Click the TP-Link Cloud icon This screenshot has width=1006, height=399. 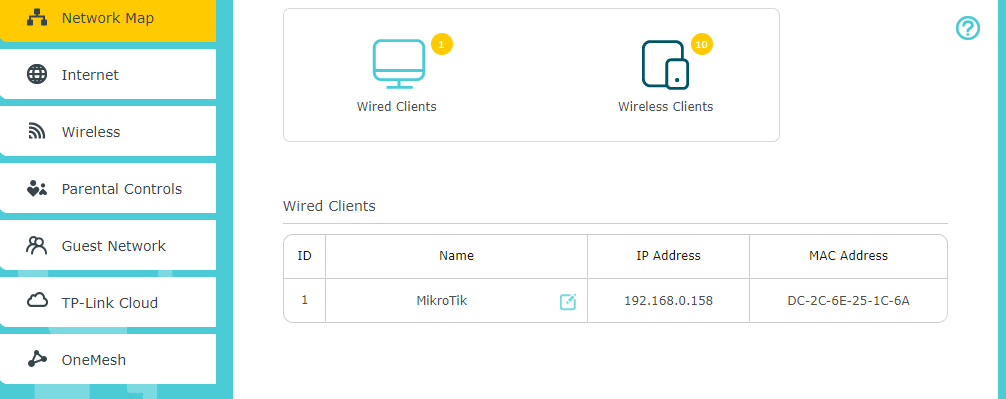(x=37, y=300)
